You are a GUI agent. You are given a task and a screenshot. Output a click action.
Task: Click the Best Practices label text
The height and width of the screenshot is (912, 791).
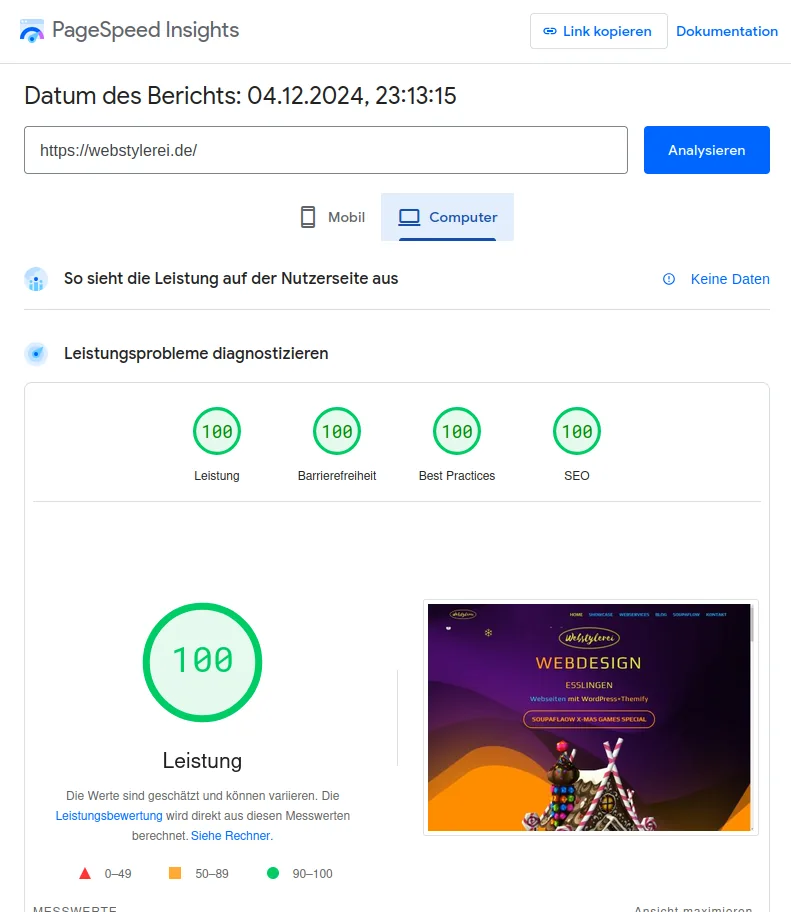tap(457, 476)
